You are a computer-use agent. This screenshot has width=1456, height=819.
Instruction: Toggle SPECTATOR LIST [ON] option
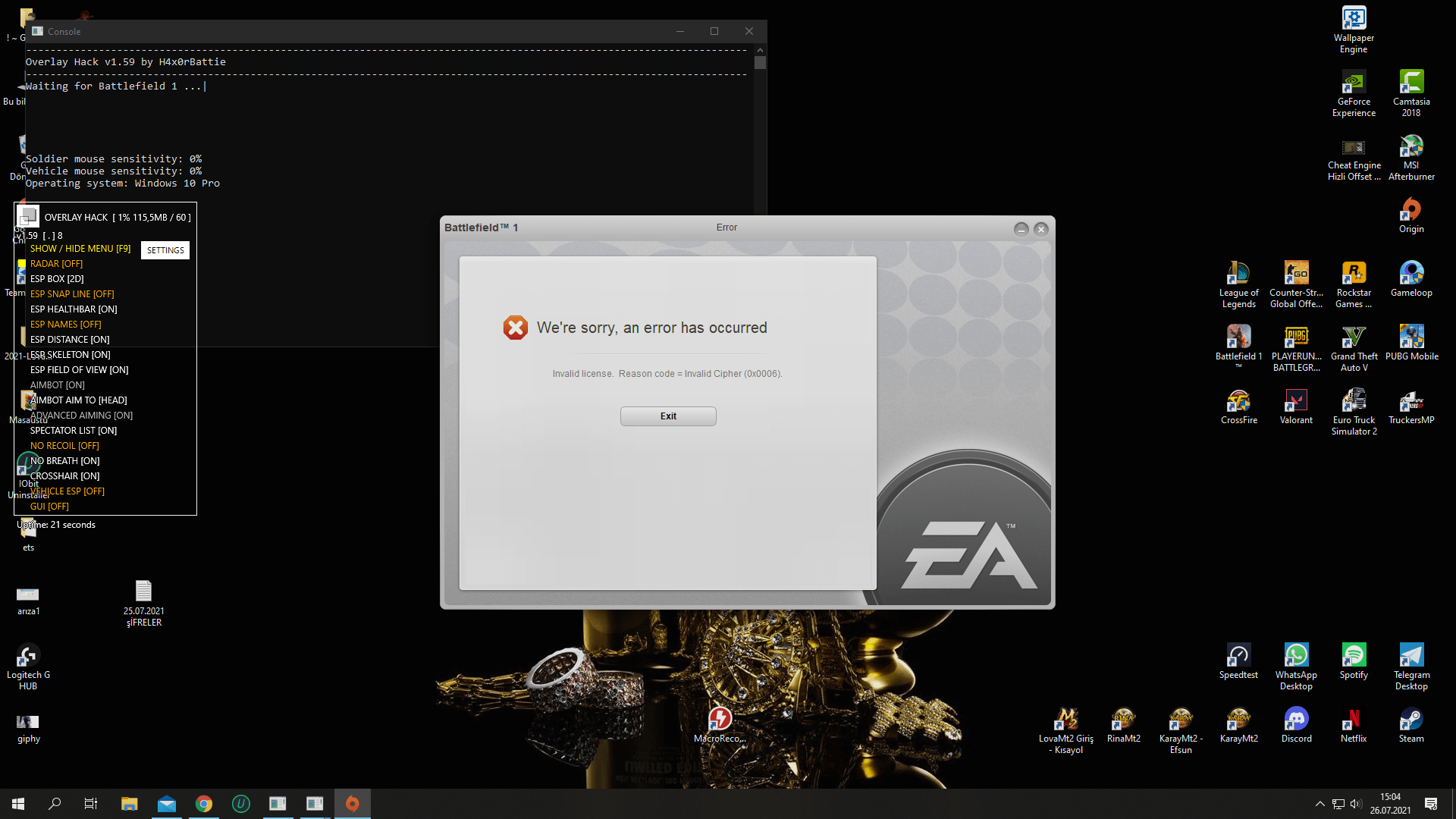tap(74, 431)
